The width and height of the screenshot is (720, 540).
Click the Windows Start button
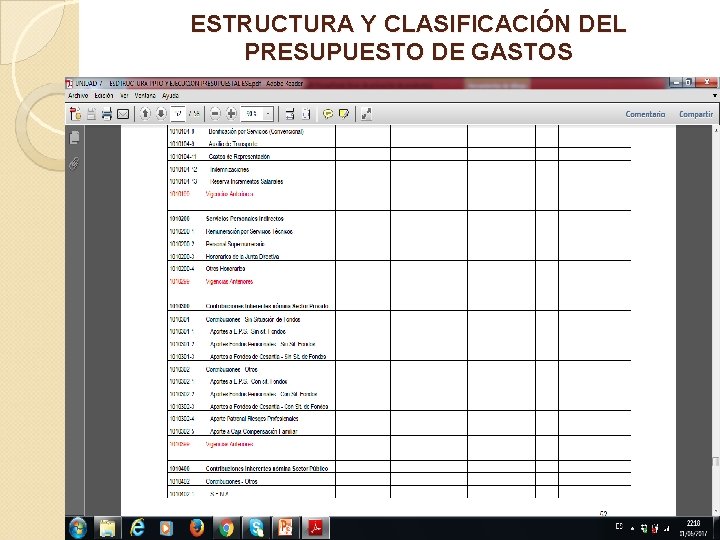[78, 528]
